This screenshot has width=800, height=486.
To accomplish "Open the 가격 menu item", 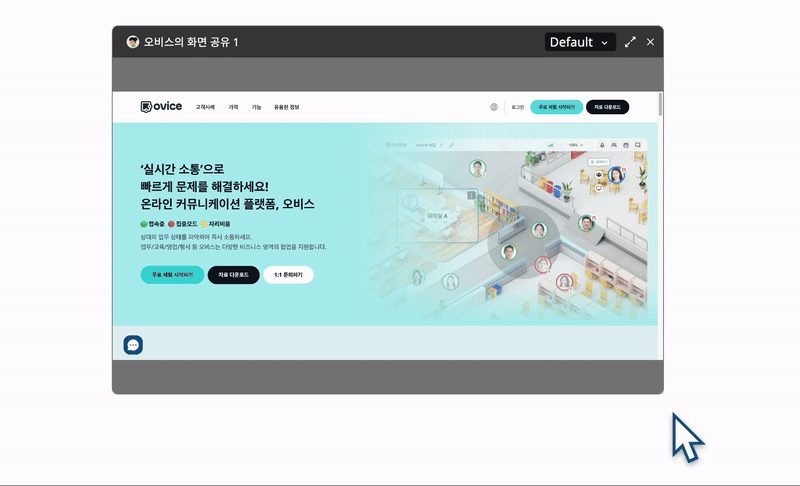I will (x=233, y=107).
